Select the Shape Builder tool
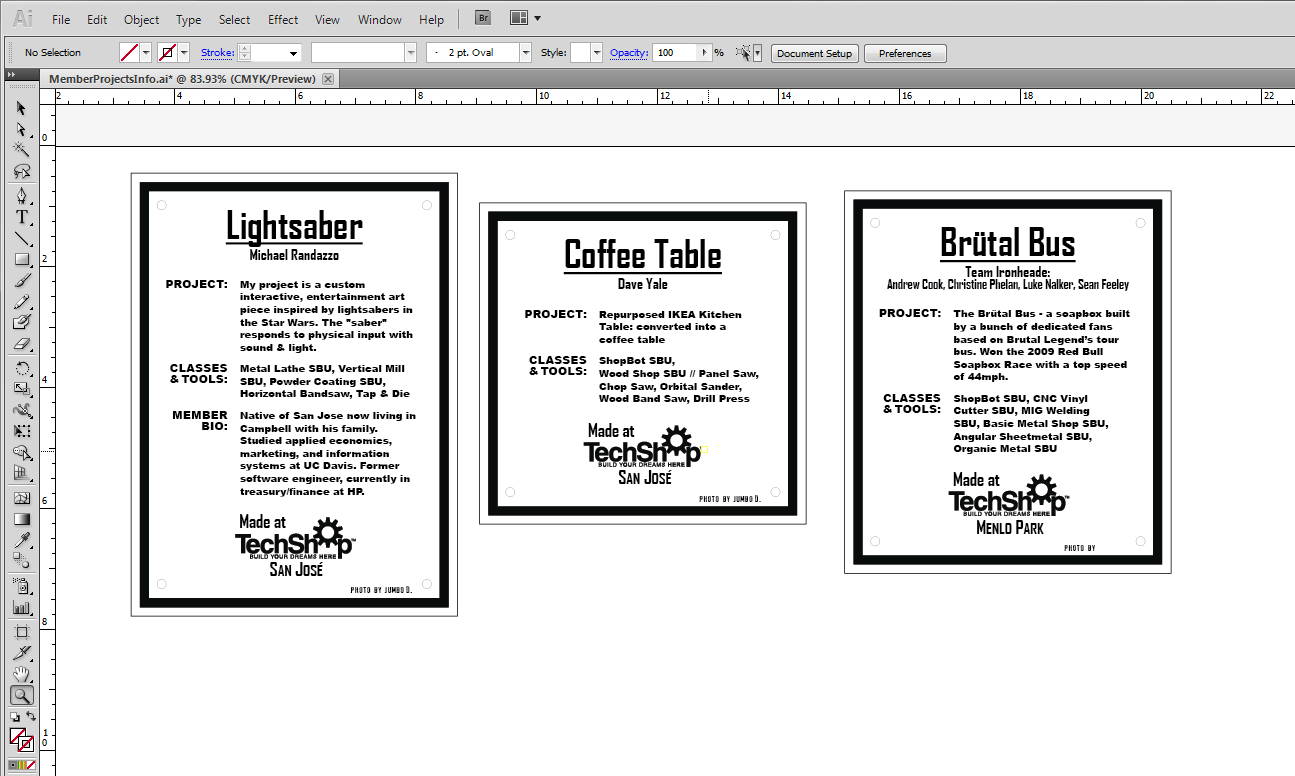Image resolution: width=1295 pixels, height=776 pixels. click(21, 452)
